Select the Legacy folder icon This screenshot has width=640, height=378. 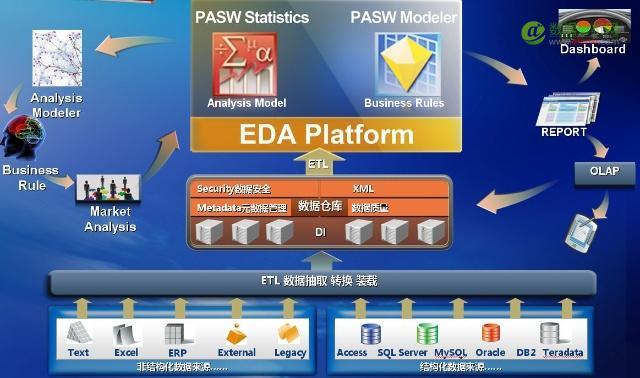[x=289, y=334]
